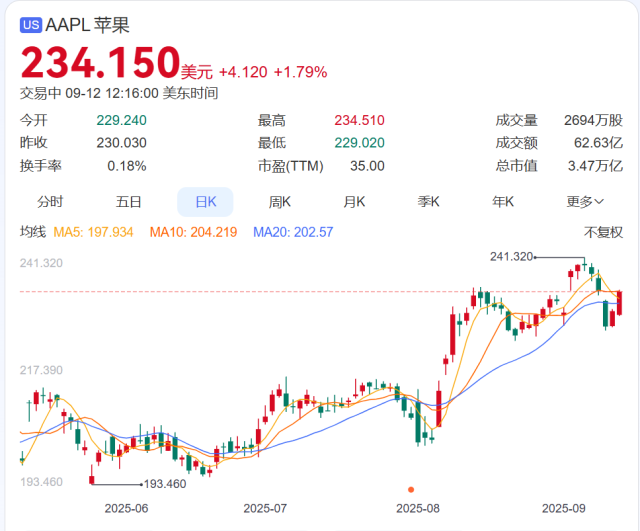The height and width of the screenshot is (531, 640).
Task: Open the 不复权 adjustment selector
Action: click(x=604, y=232)
